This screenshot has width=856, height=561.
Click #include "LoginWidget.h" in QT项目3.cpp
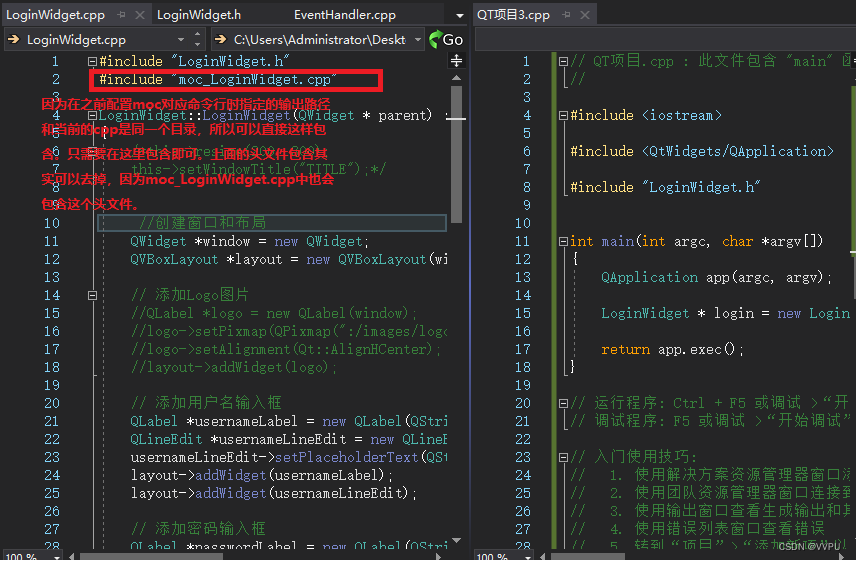tap(665, 187)
